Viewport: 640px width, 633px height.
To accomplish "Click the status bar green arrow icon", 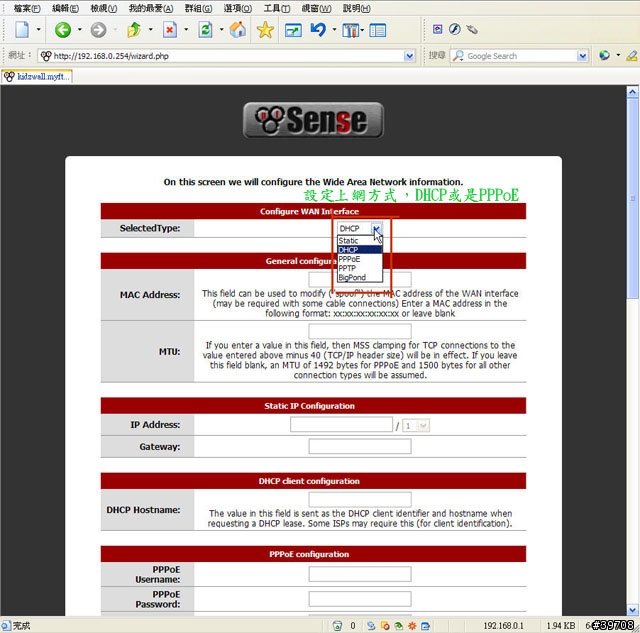I will [x=398, y=626].
